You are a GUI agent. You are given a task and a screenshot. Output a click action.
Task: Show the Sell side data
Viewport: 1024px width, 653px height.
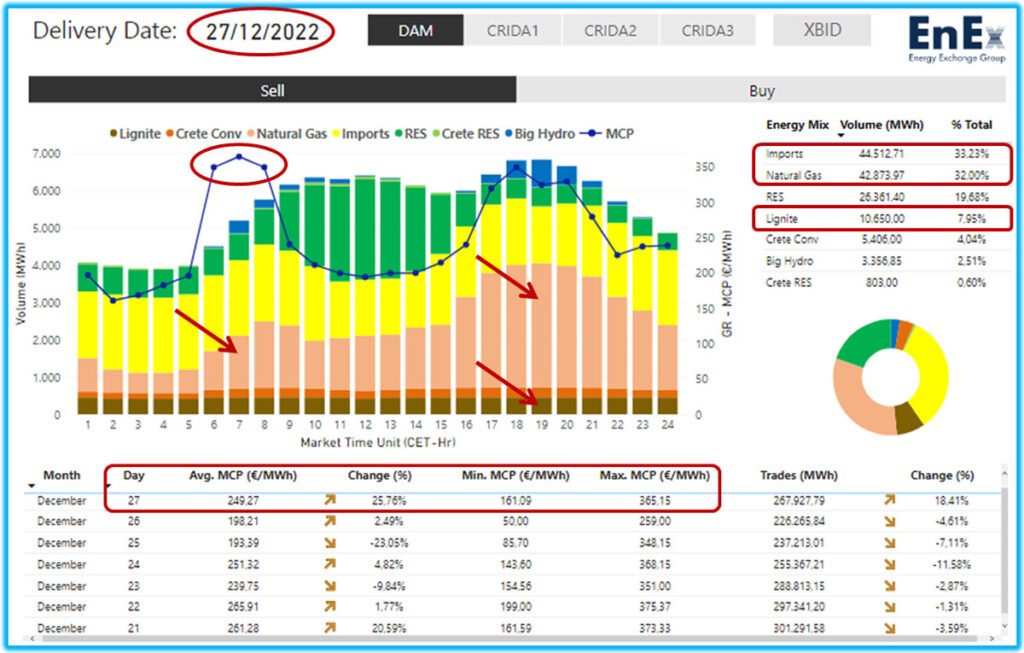click(272, 90)
